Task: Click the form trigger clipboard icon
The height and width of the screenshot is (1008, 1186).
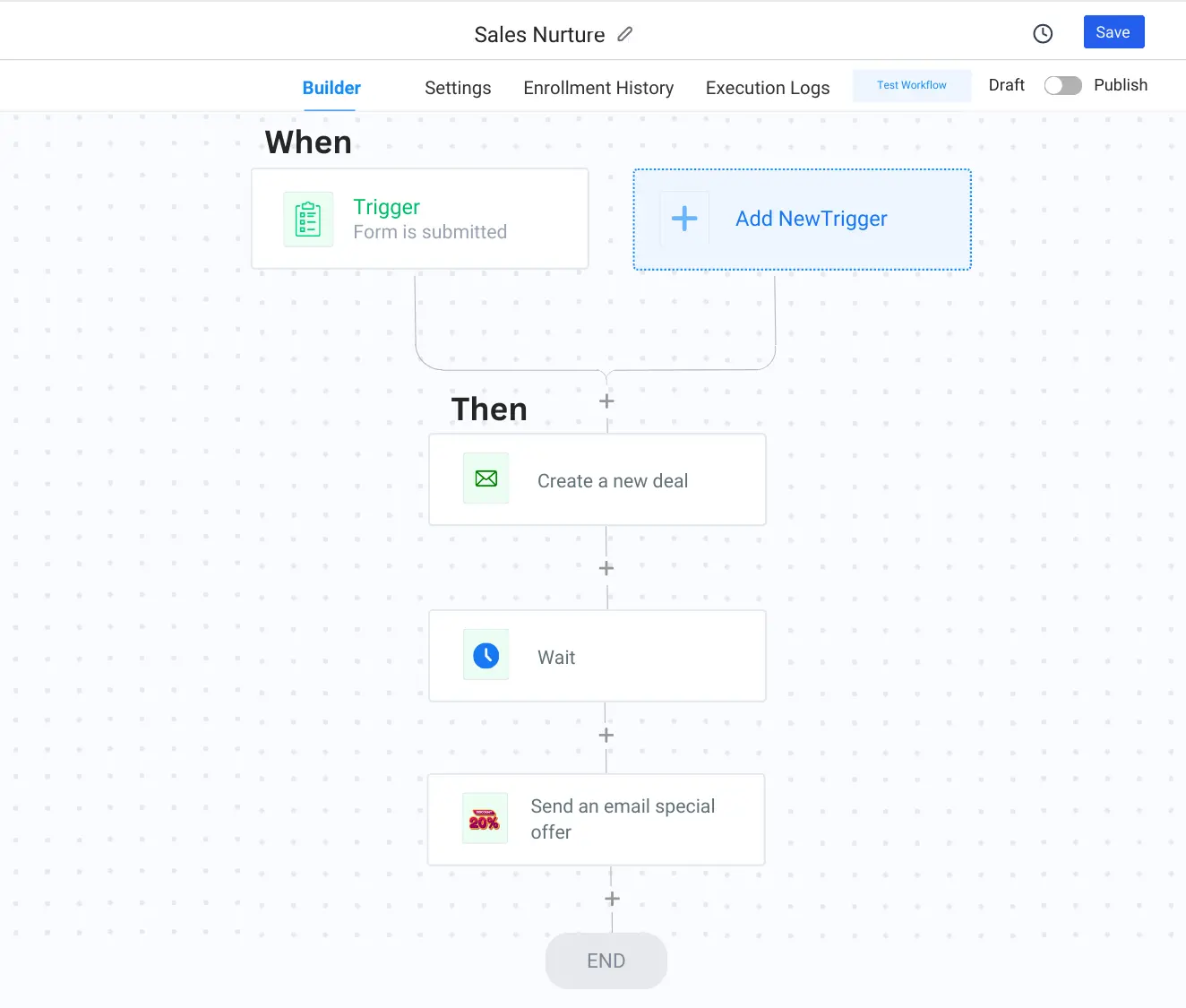Action: (x=308, y=219)
